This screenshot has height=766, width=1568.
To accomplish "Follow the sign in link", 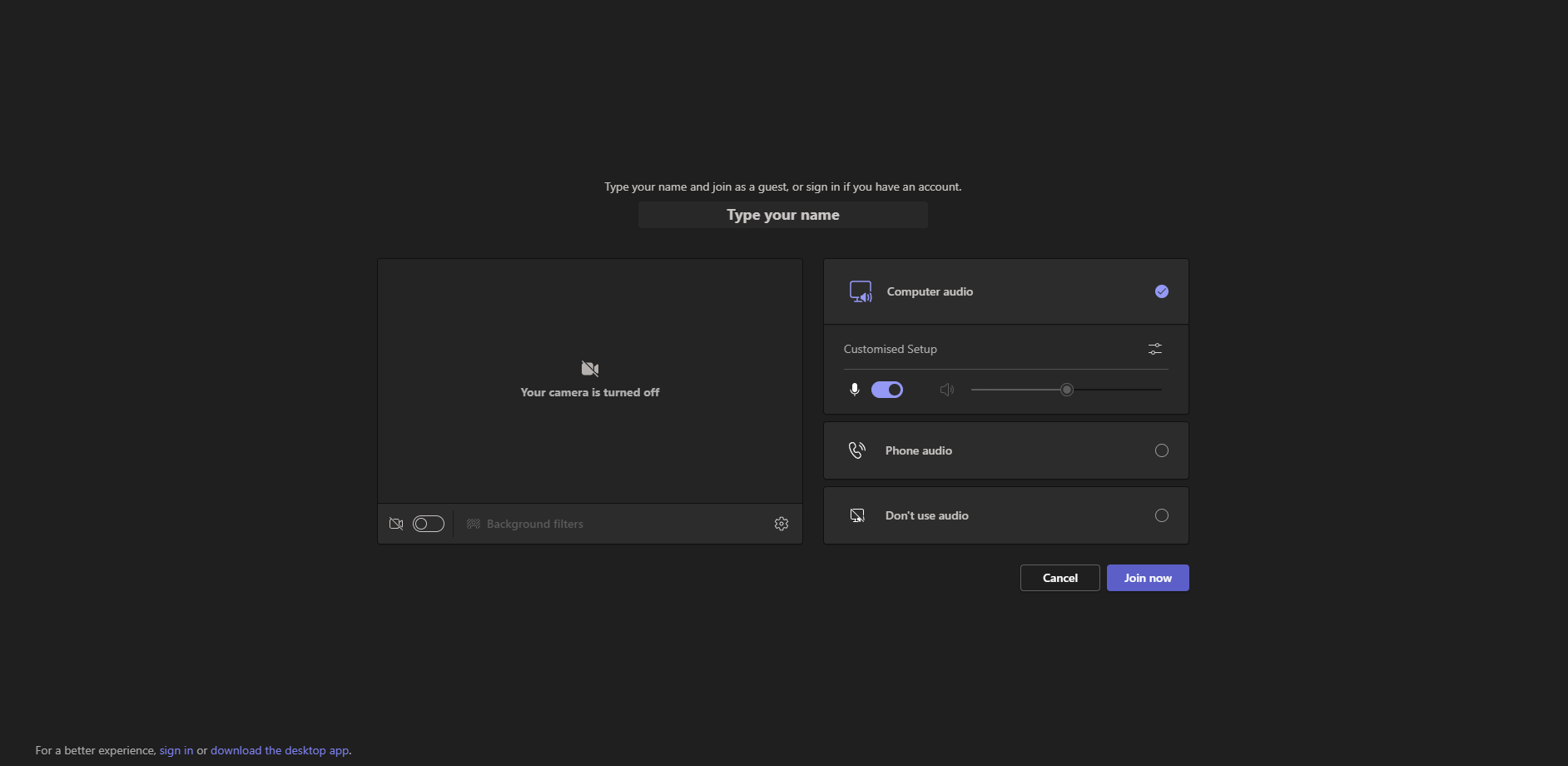I will (x=176, y=750).
